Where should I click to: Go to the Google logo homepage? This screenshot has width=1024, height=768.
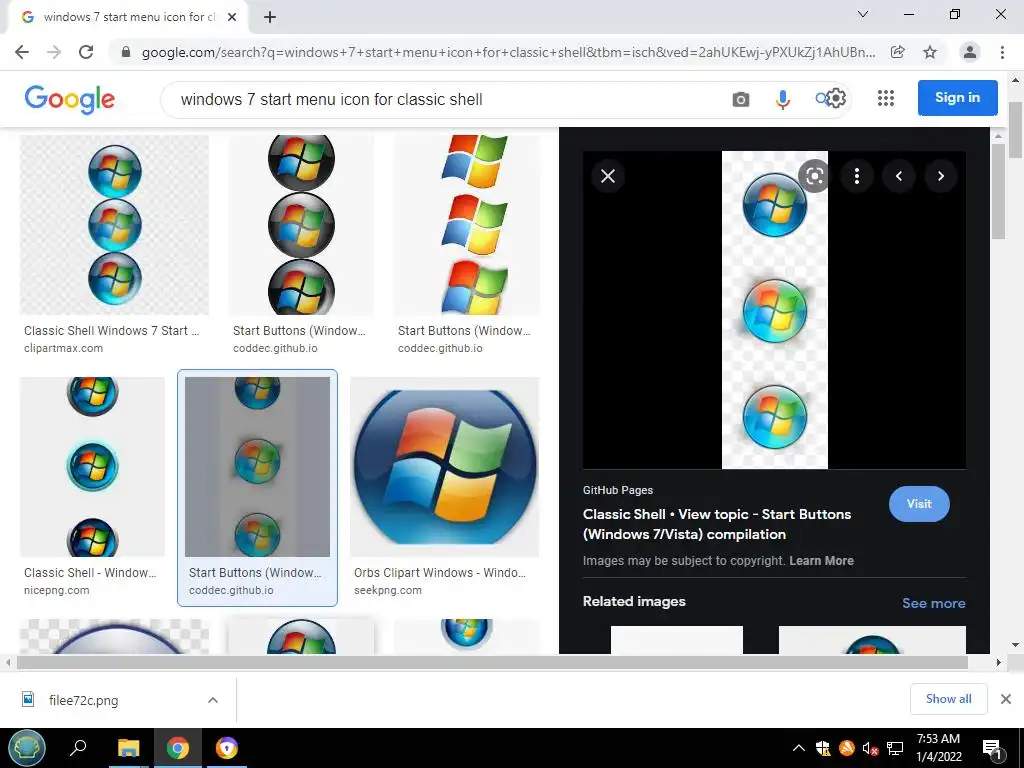pos(69,99)
